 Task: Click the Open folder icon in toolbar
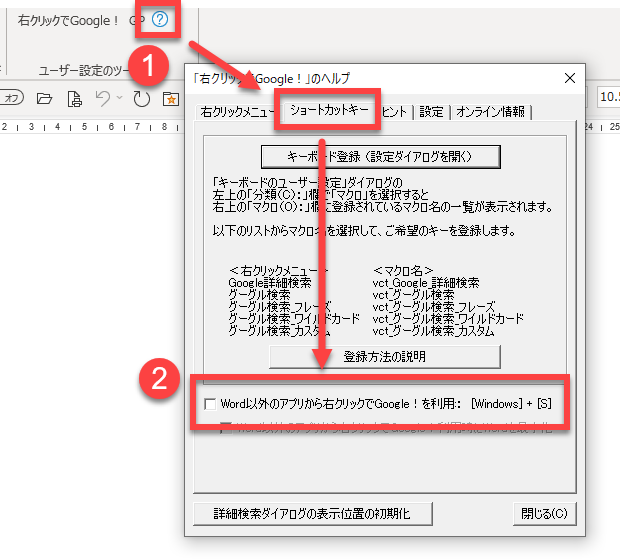click(44, 98)
